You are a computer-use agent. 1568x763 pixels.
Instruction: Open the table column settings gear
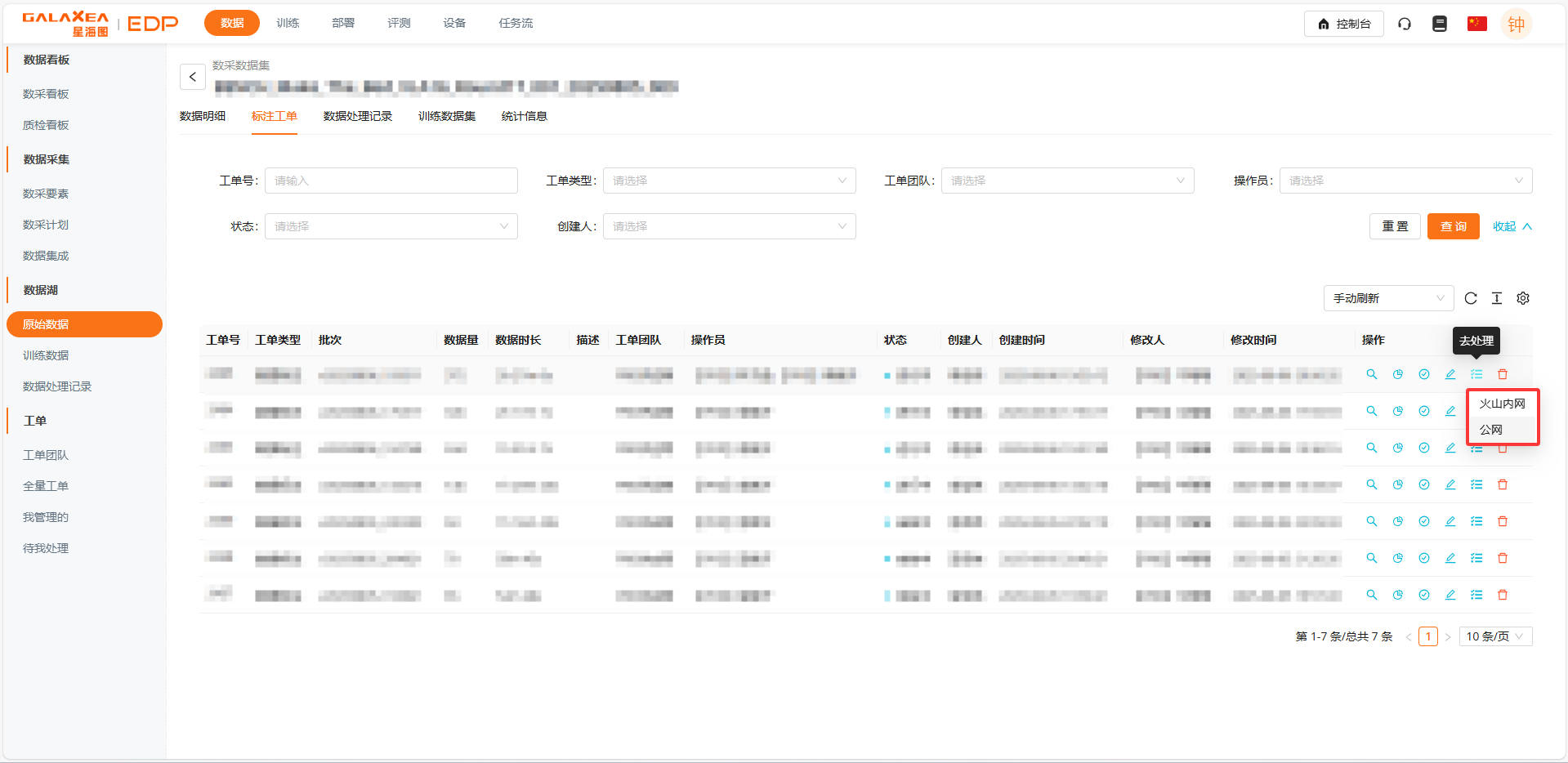click(1523, 298)
